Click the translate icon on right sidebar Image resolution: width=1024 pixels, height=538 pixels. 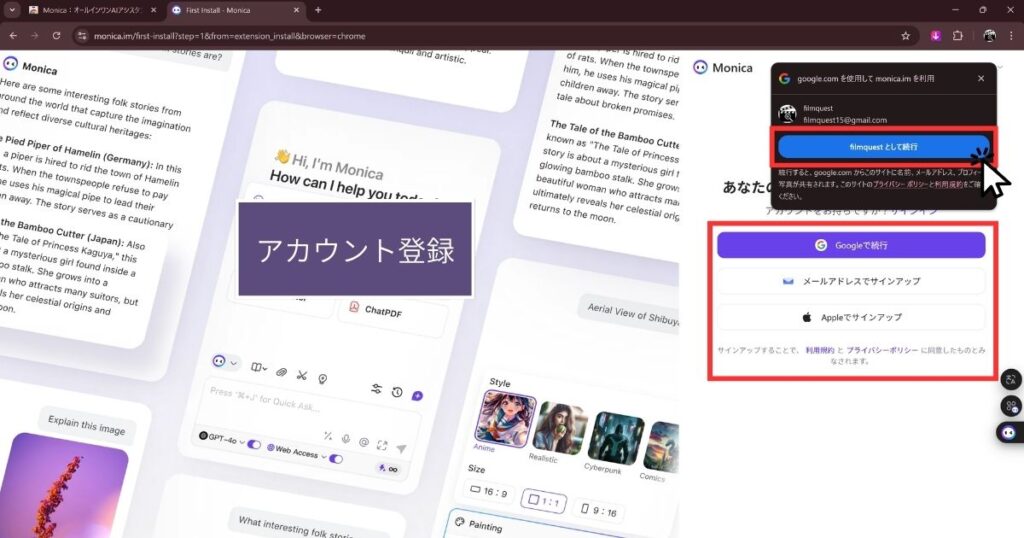[x=1011, y=379]
